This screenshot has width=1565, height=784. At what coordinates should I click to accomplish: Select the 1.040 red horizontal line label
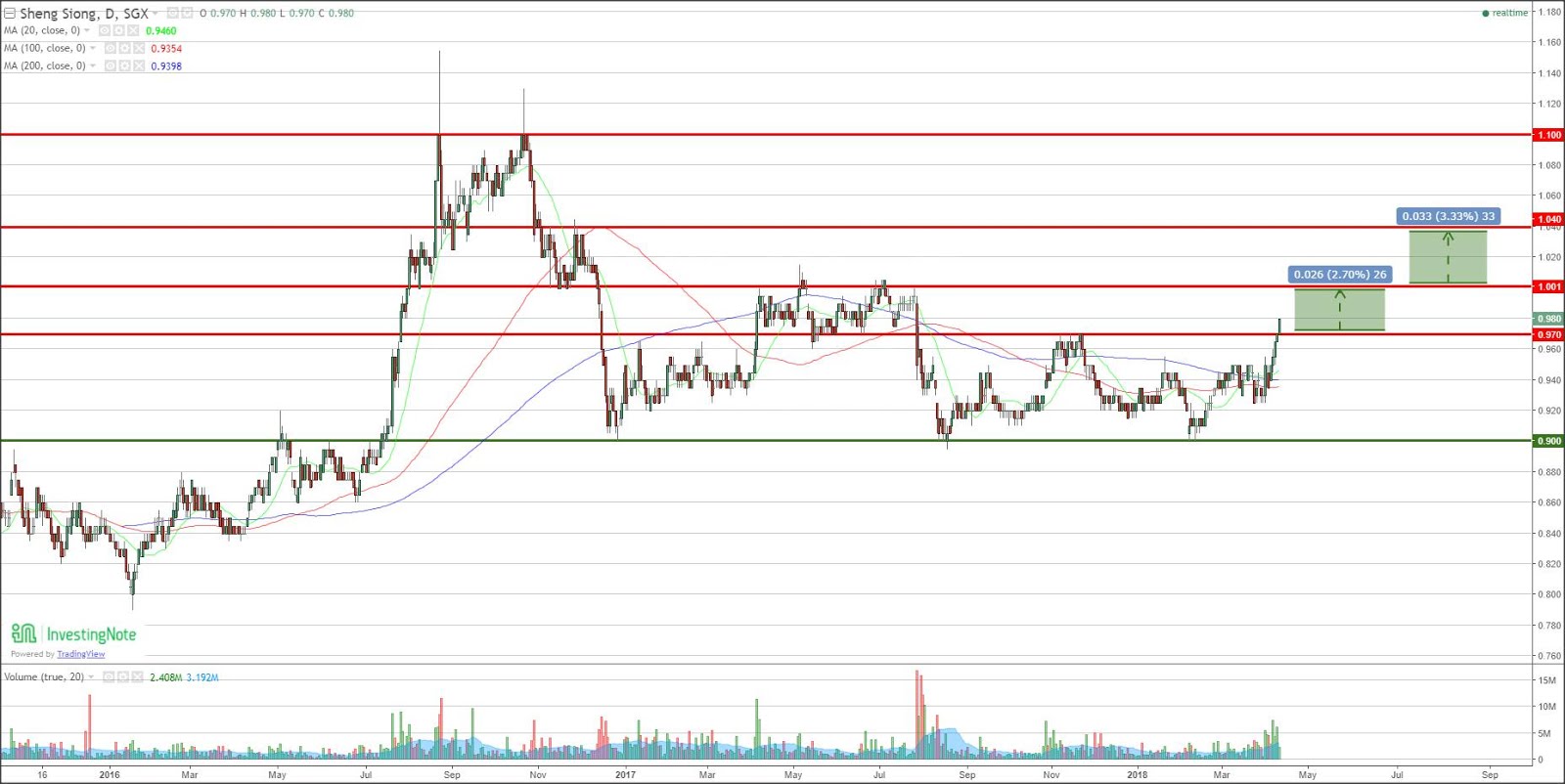click(1548, 219)
